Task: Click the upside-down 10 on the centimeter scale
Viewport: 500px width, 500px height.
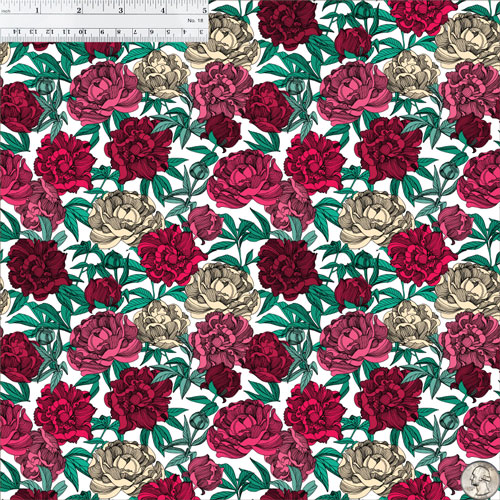Action: pos(83,32)
